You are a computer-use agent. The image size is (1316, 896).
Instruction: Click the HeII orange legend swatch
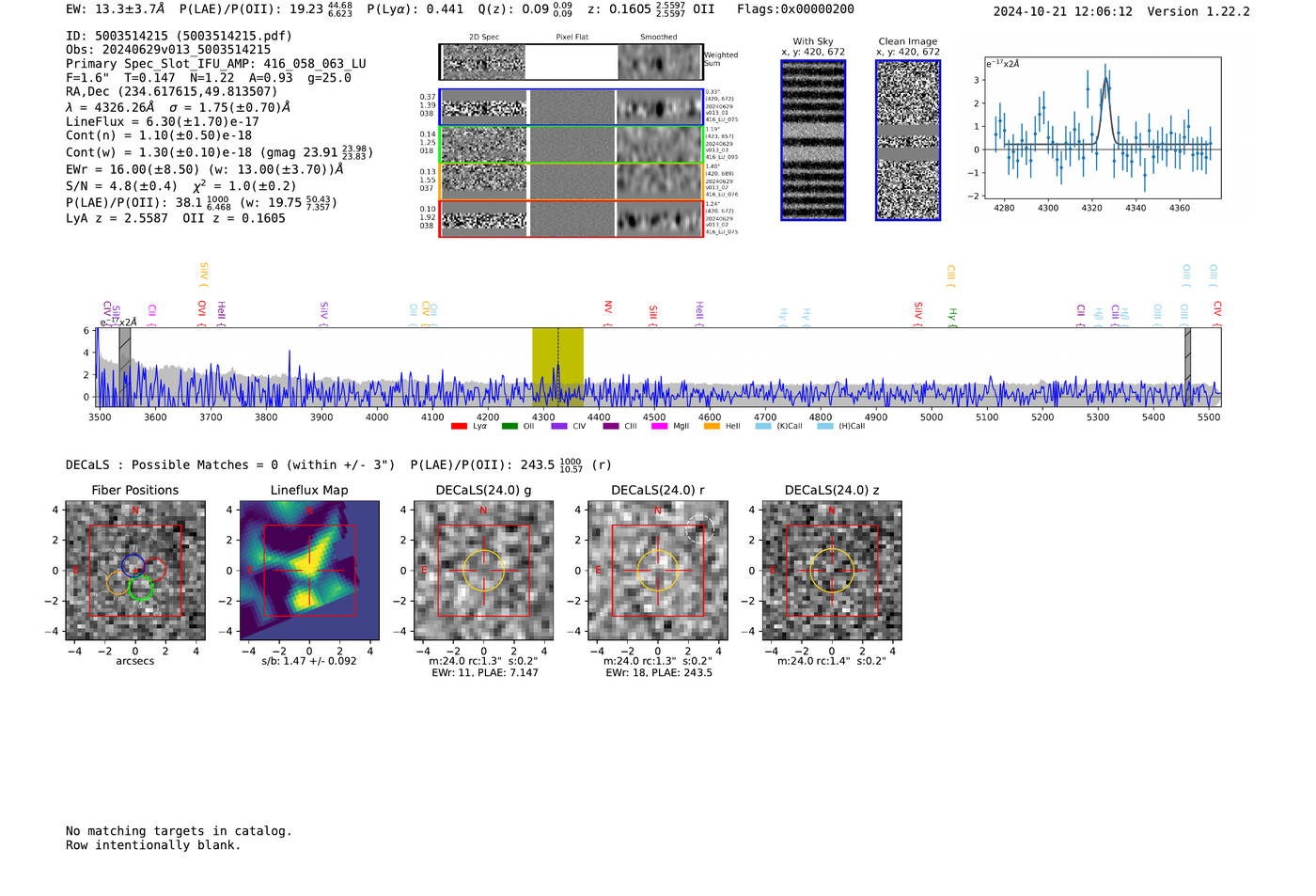tap(712, 427)
